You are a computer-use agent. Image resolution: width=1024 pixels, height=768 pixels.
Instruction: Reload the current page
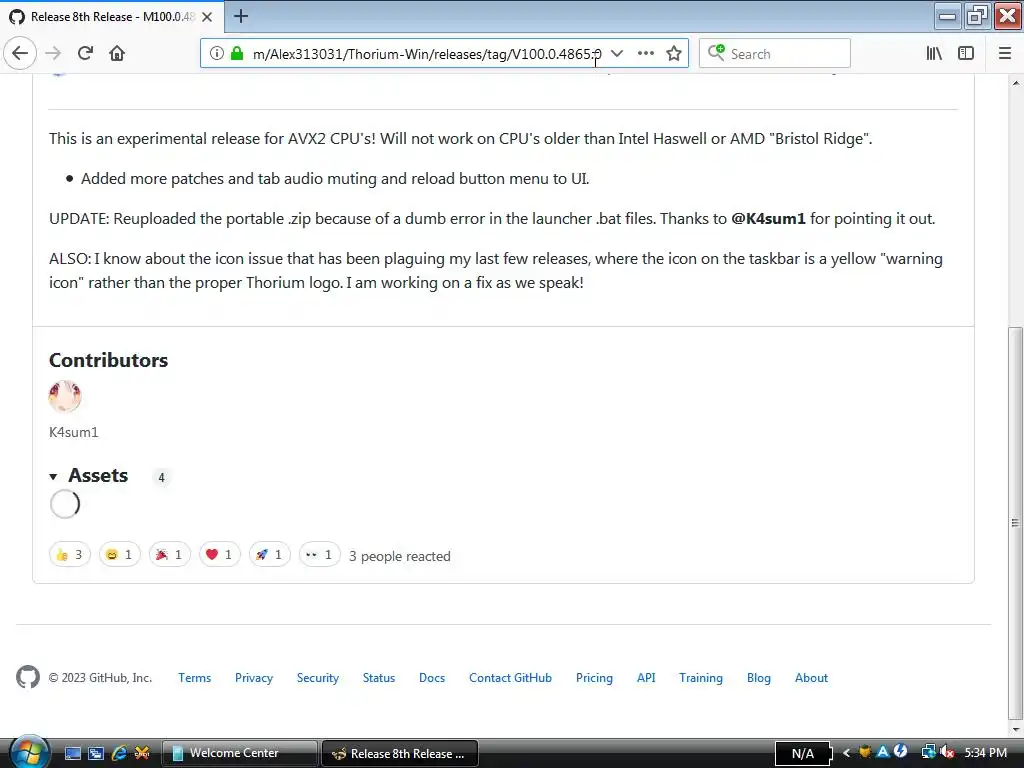(x=85, y=54)
